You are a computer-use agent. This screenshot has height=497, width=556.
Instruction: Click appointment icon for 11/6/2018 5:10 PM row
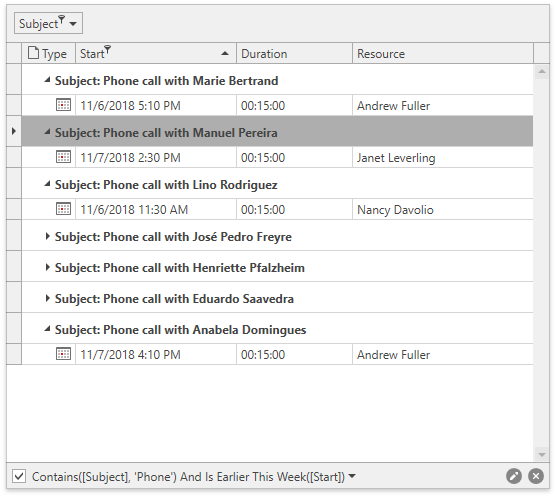pyautogui.click(x=63, y=105)
